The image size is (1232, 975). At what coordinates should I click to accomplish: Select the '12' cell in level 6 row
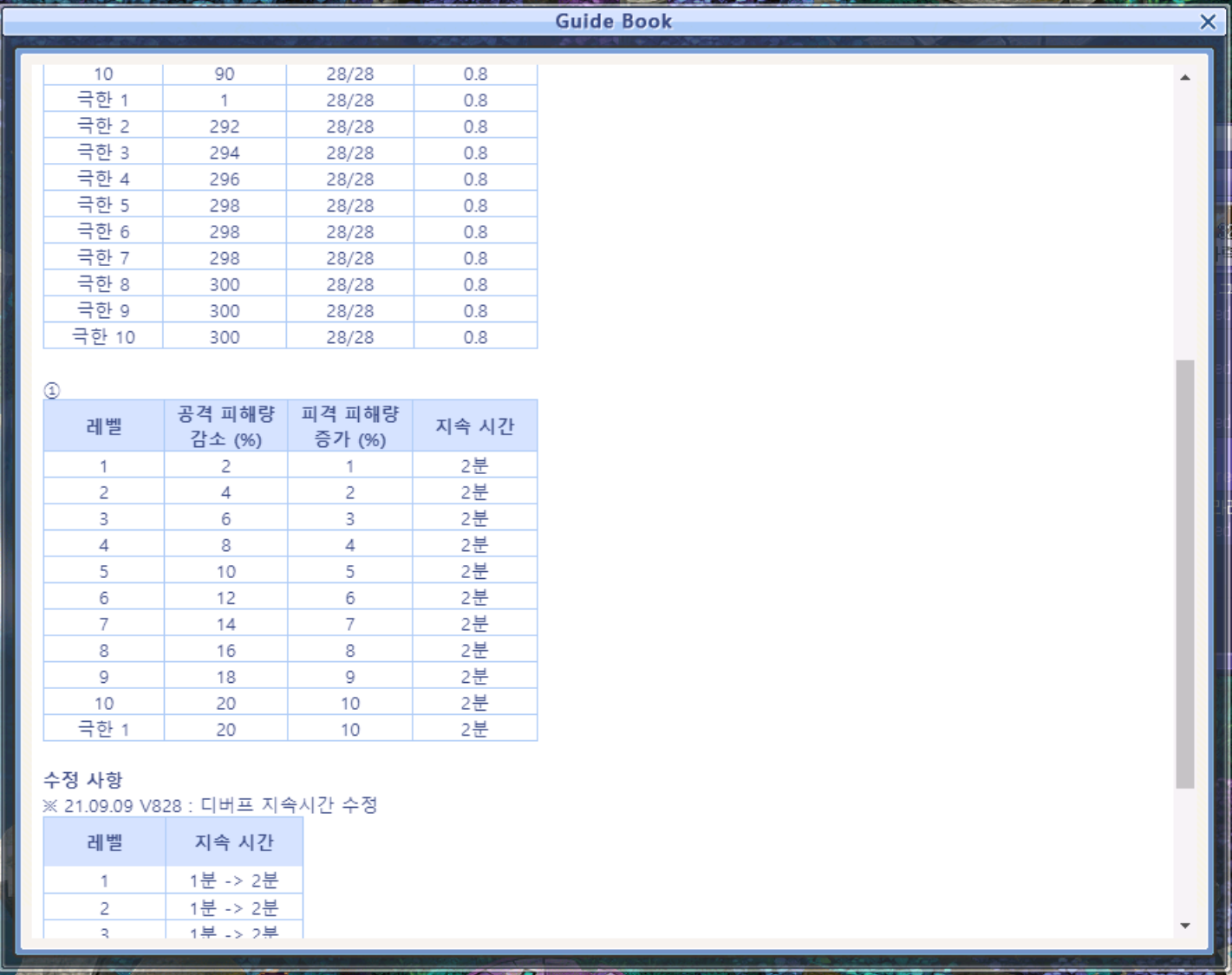(226, 598)
